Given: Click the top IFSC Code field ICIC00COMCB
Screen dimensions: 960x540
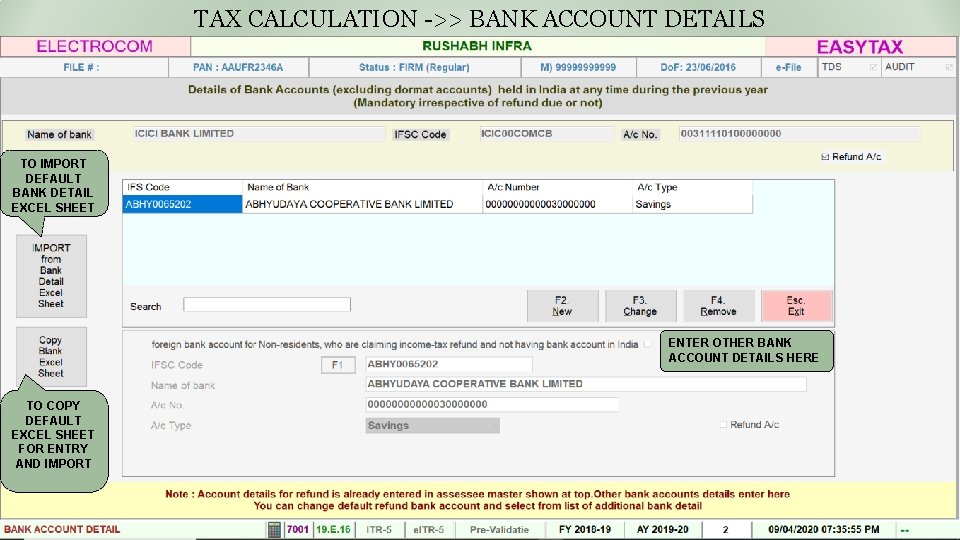Looking at the screenshot, I should pos(546,134).
